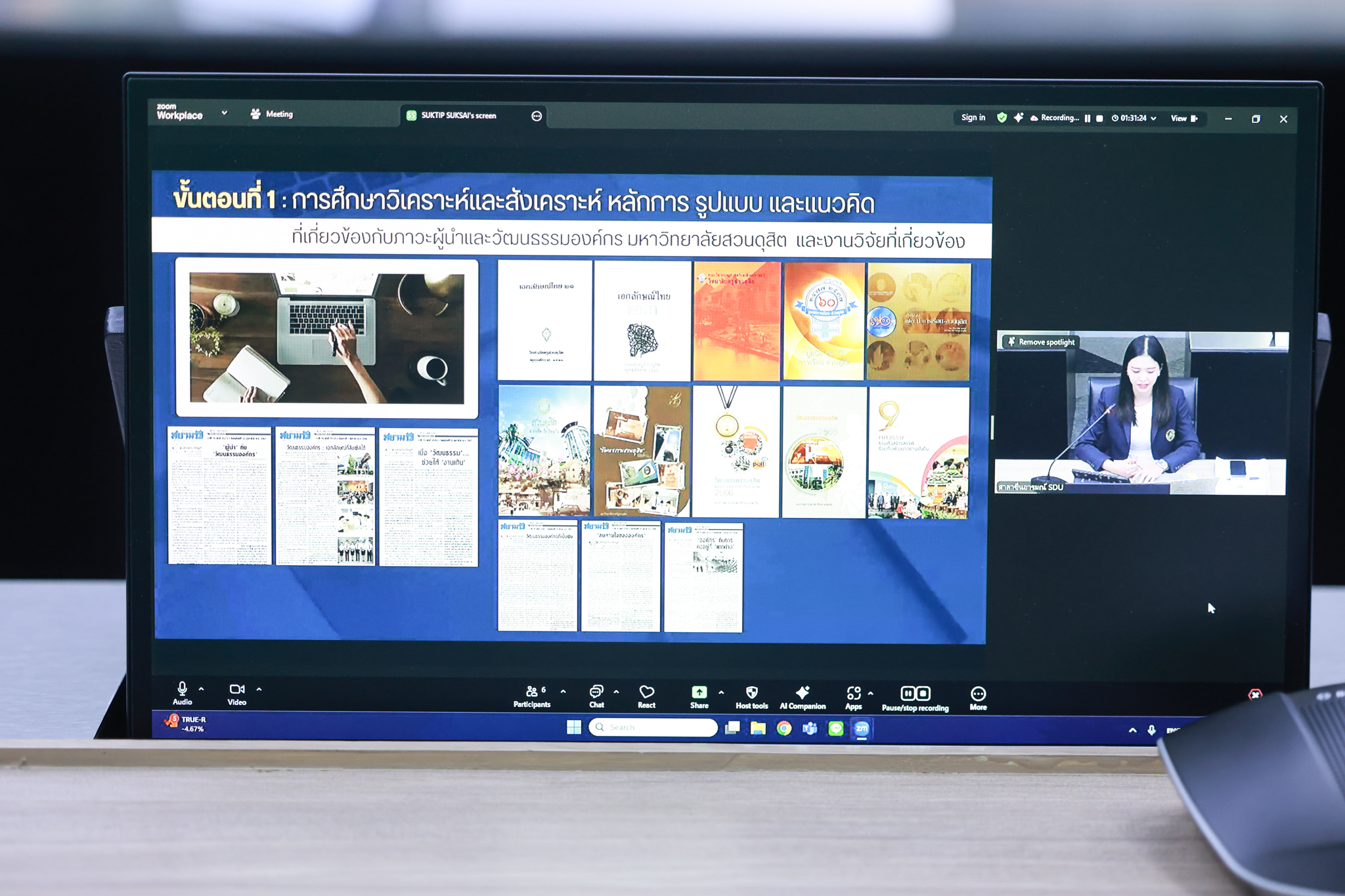1345x896 pixels.
Task: Show hidden system tray icons
Action: (1132, 730)
